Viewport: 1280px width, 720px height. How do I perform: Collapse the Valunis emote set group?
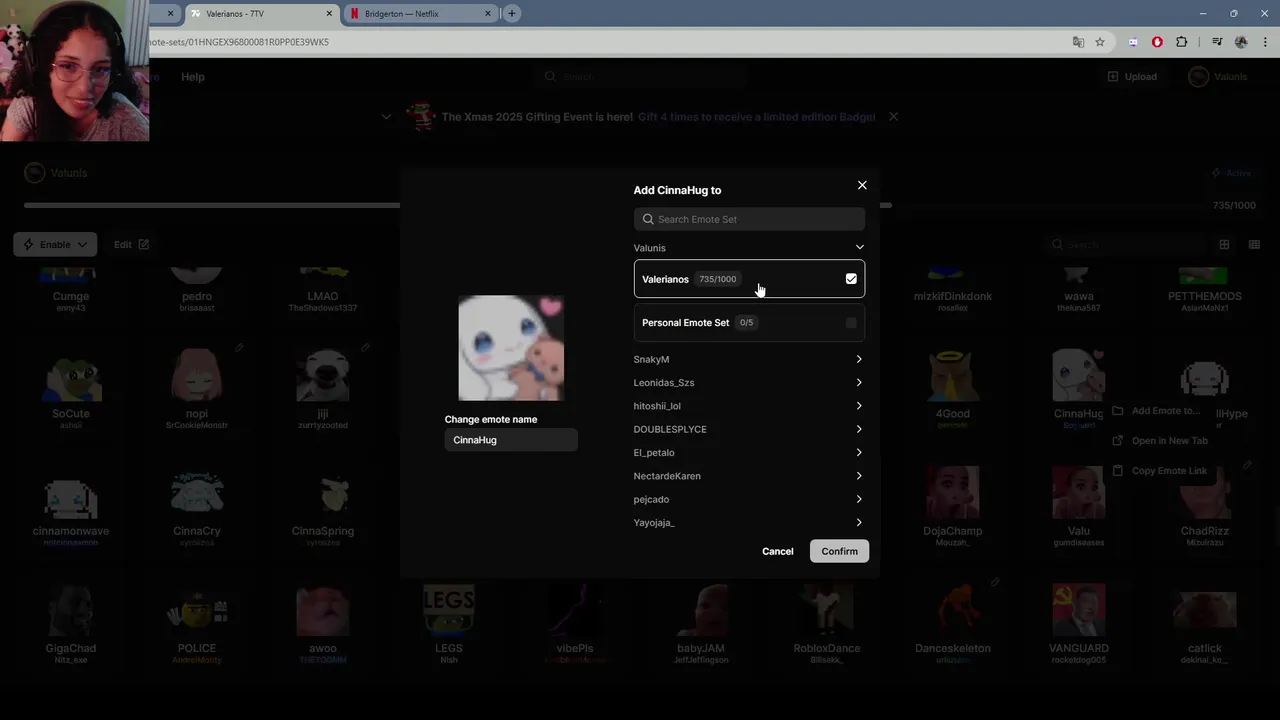click(x=859, y=248)
